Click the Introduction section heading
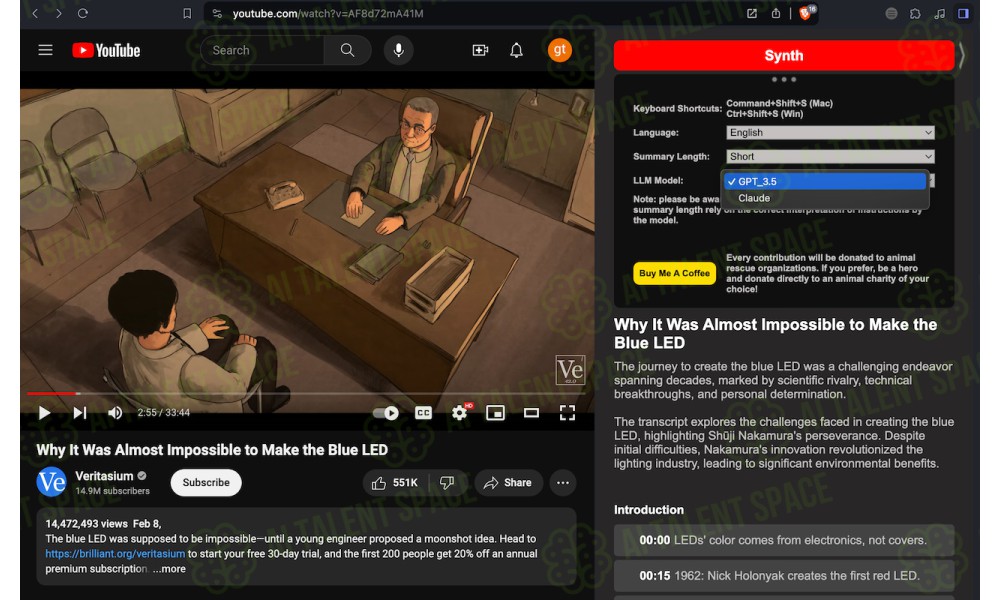Image resolution: width=1000 pixels, height=600 pixels. (x=649, y=509)
